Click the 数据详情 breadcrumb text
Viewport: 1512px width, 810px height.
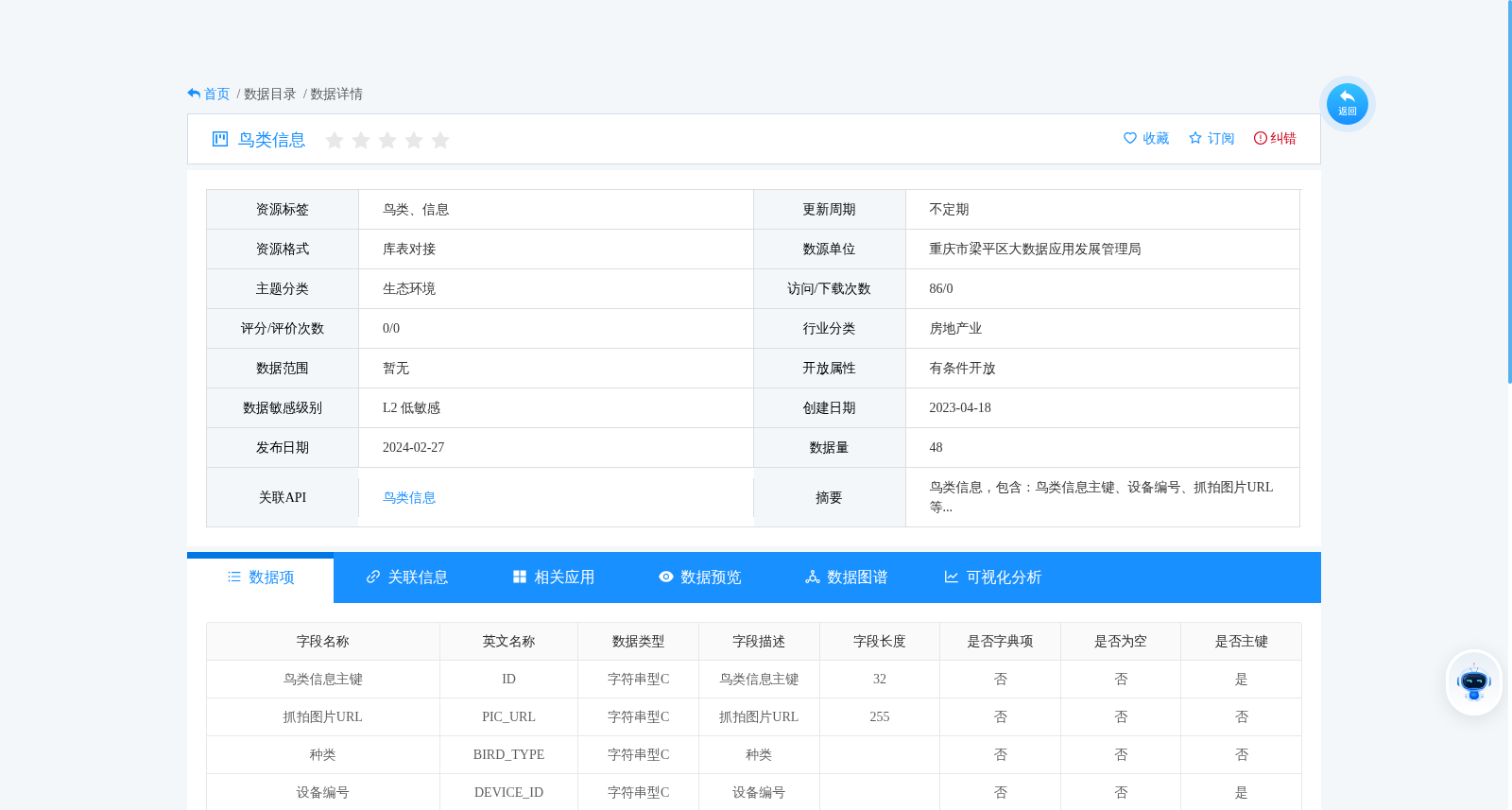coord(336,94)
